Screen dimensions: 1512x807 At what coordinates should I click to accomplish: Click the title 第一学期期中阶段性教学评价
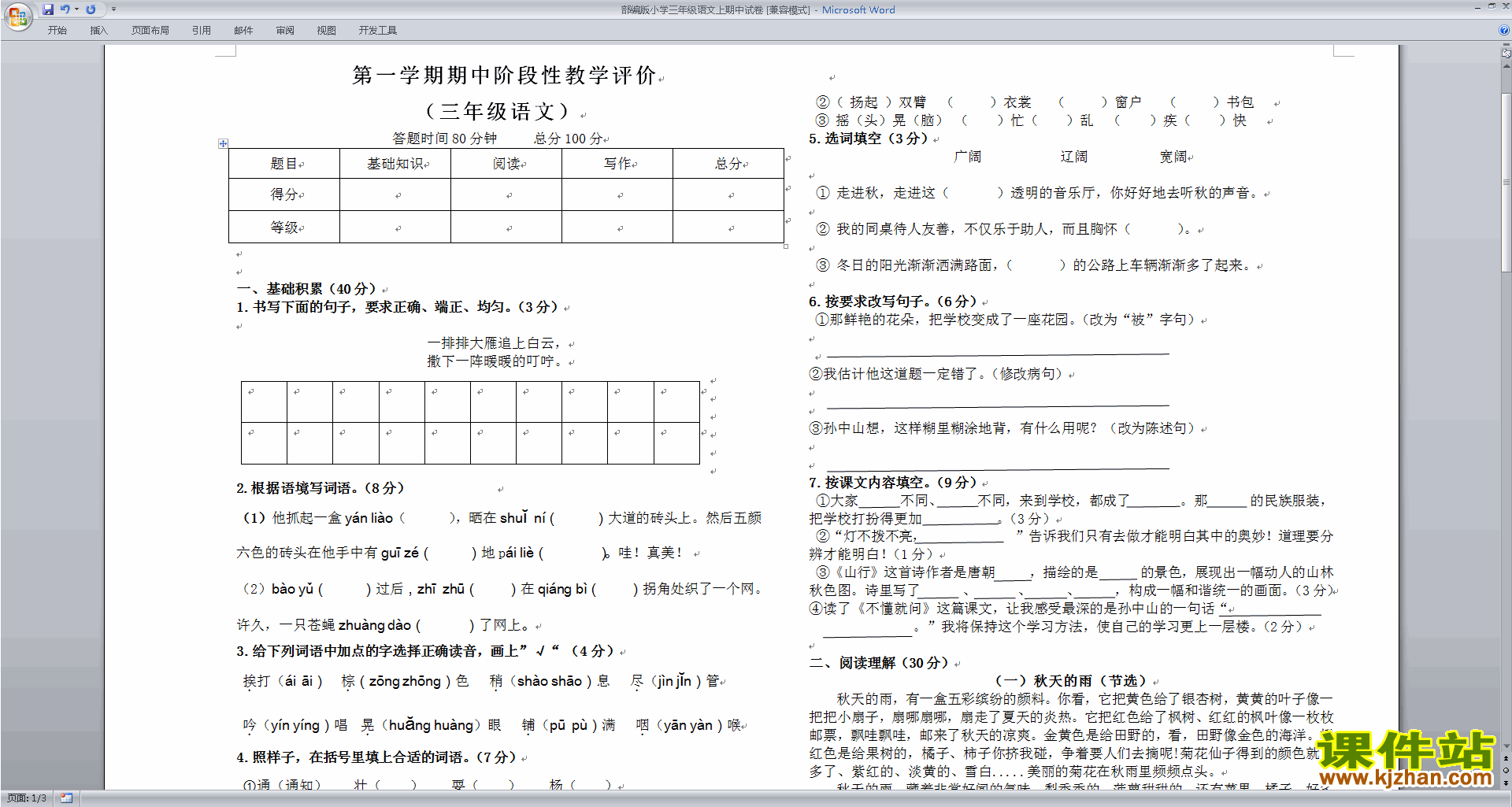point(504,76)
